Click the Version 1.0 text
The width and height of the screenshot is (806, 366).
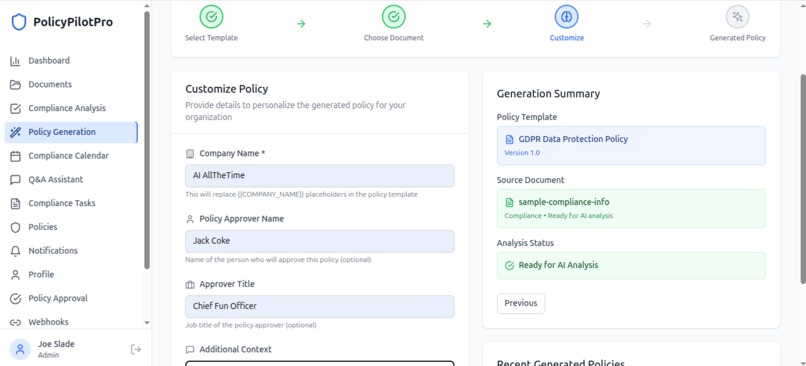pos(522,153)
